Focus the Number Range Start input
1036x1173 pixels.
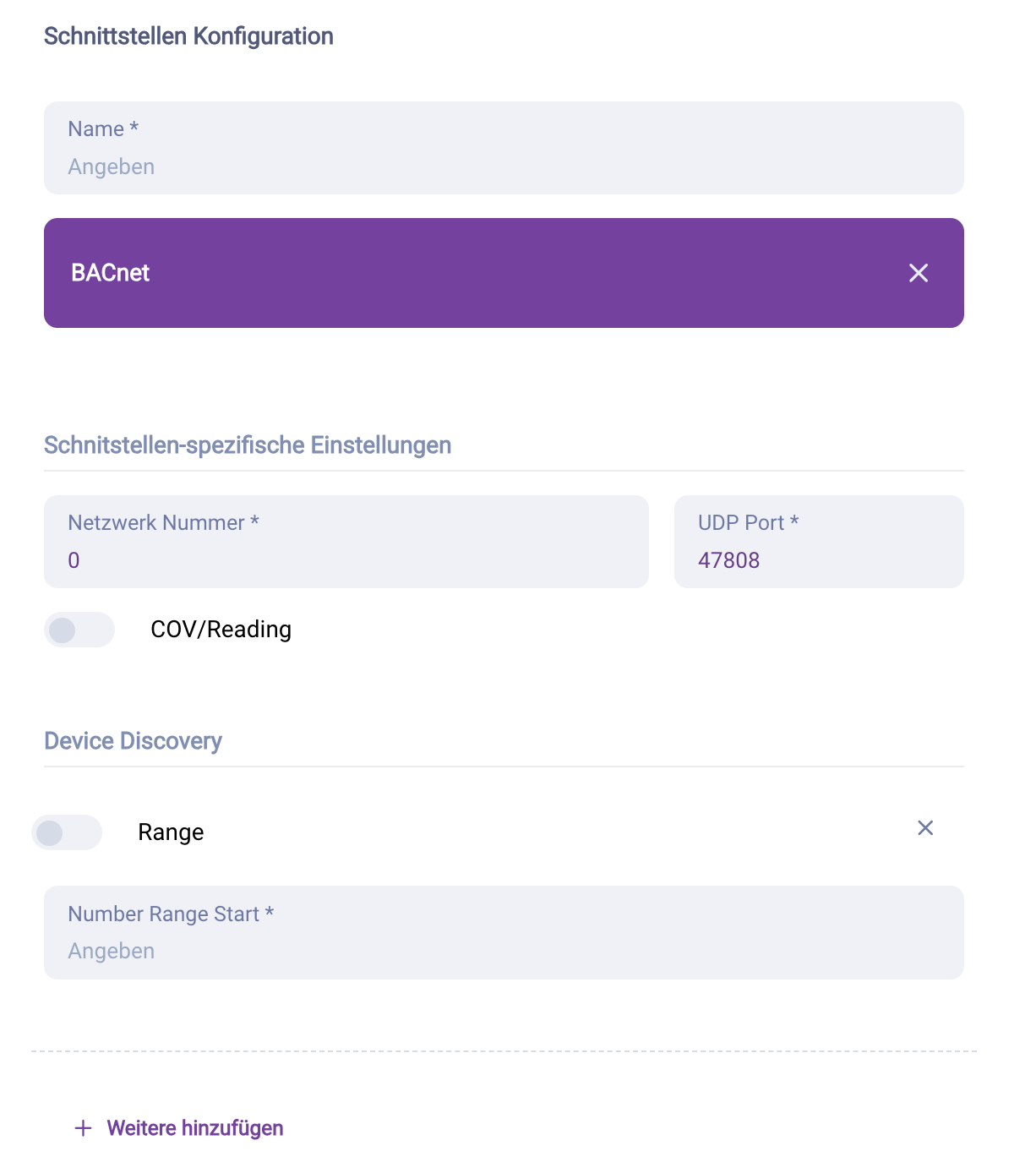point(504,951)
